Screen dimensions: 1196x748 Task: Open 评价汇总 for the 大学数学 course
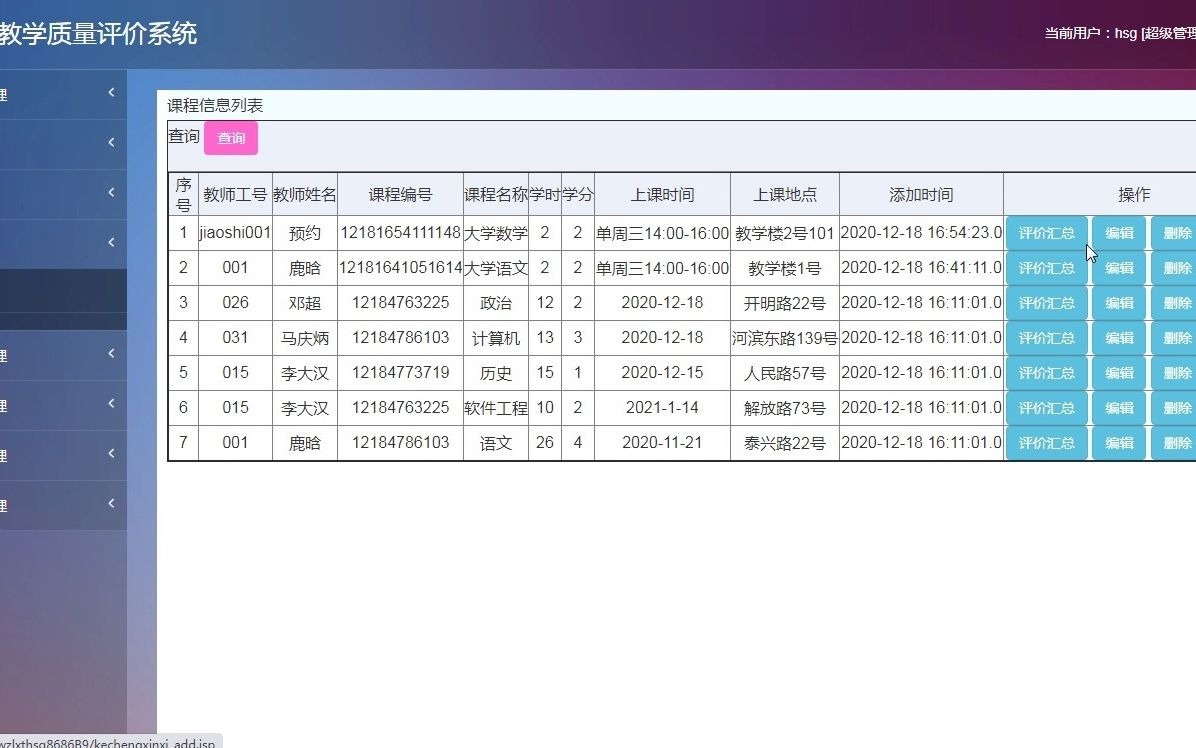pyautogui.click(x=1046, y=233)
